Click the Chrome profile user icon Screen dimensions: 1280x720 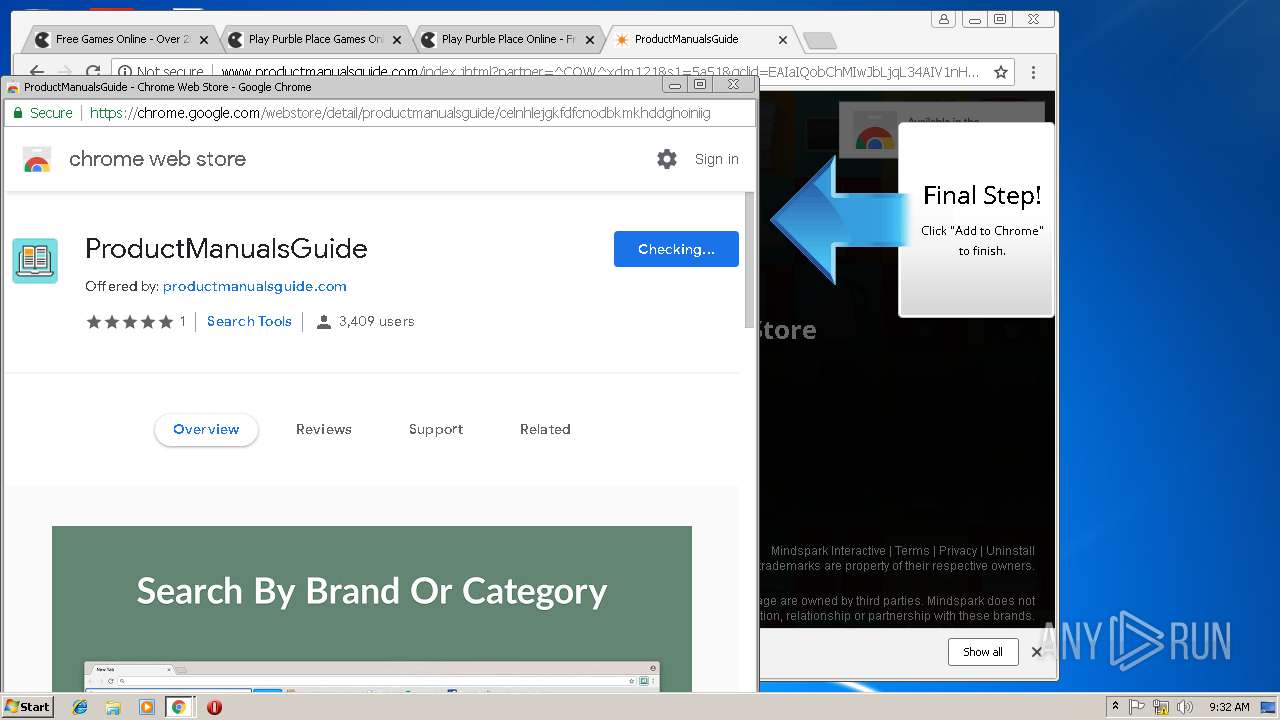943,19
